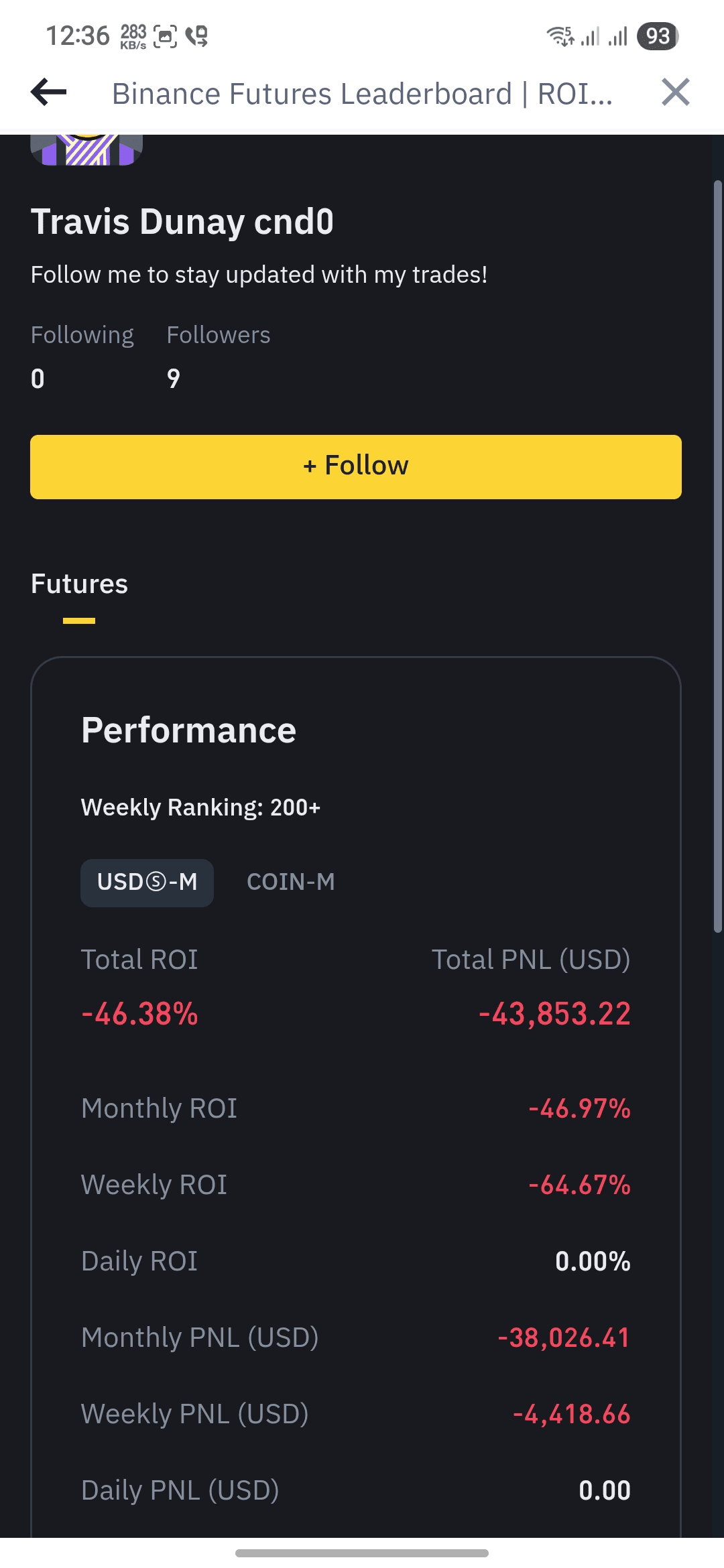Tap the battery level indicator
Screen dimensions: 724x1568
(x=658, y=36)
